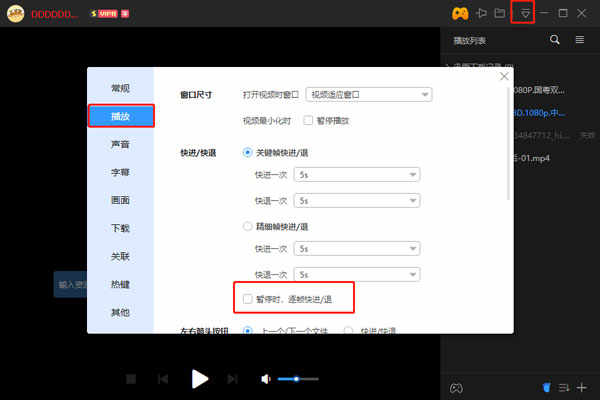Close the settings dialog with X

(504, 76)
